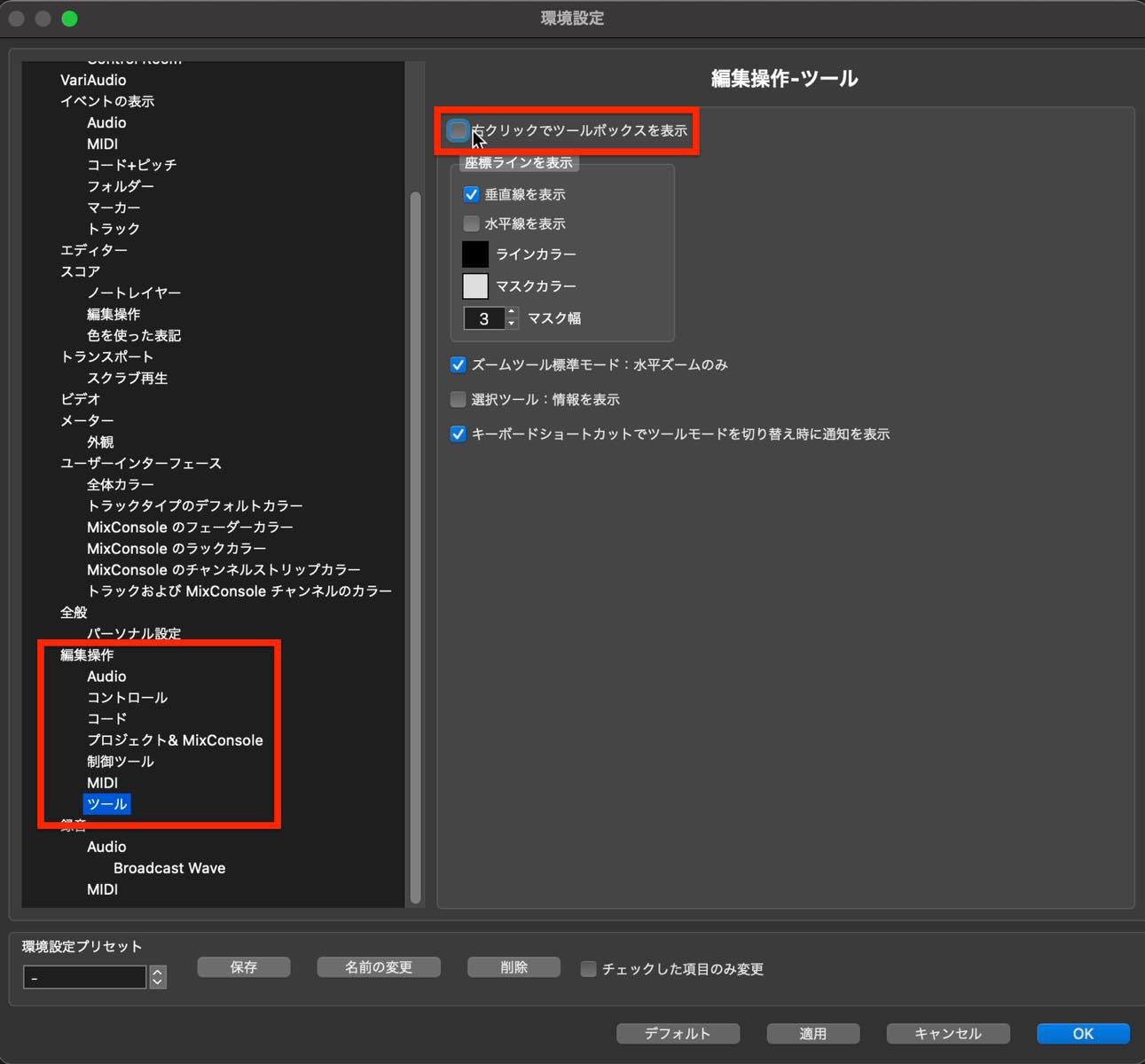Select the highlighted ツール tree item
Image resolution: width=1145 pixels, height=1064 pixels.
pos(107,804)
